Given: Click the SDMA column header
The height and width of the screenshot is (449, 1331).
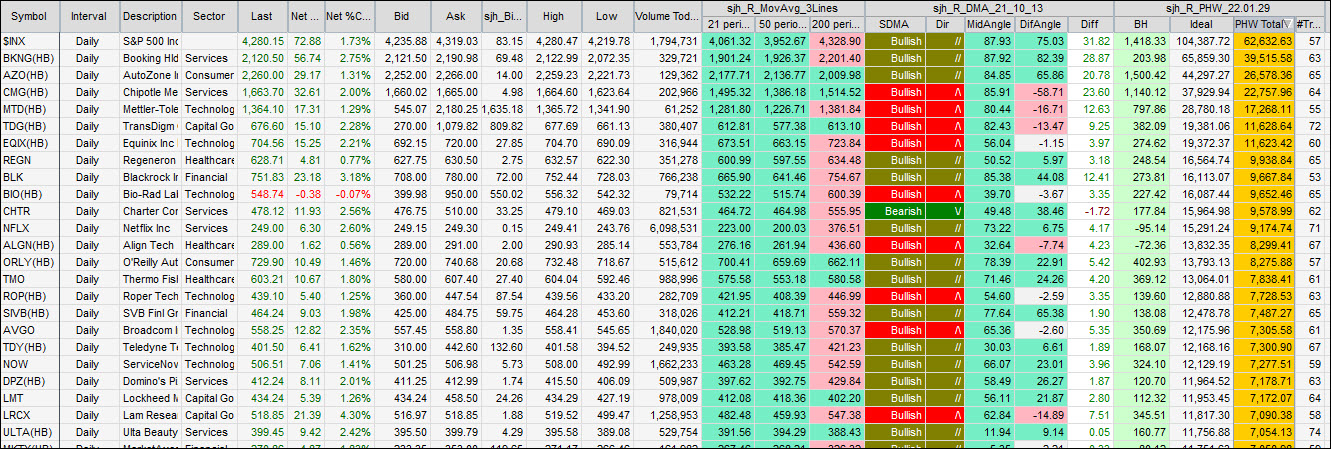Looking at the screenshot, I should (894, 24).
